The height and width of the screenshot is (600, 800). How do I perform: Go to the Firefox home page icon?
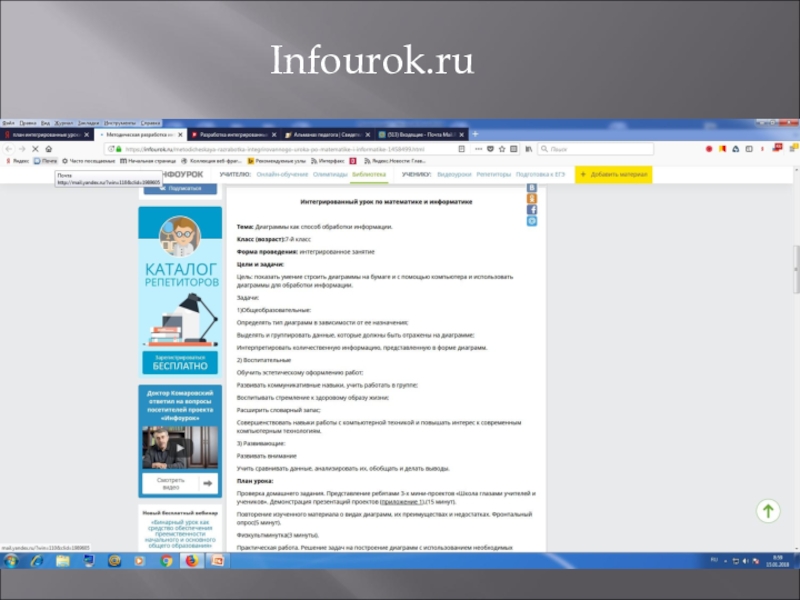pos(49,149)
